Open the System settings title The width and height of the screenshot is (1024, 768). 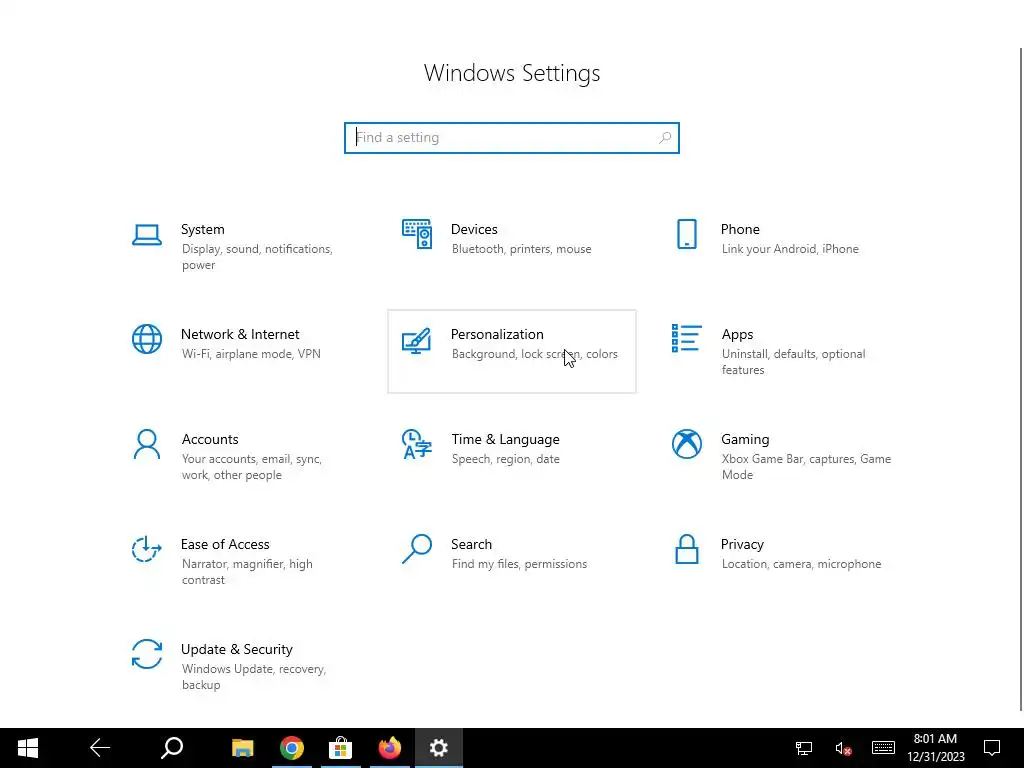[x=202, y=229]
